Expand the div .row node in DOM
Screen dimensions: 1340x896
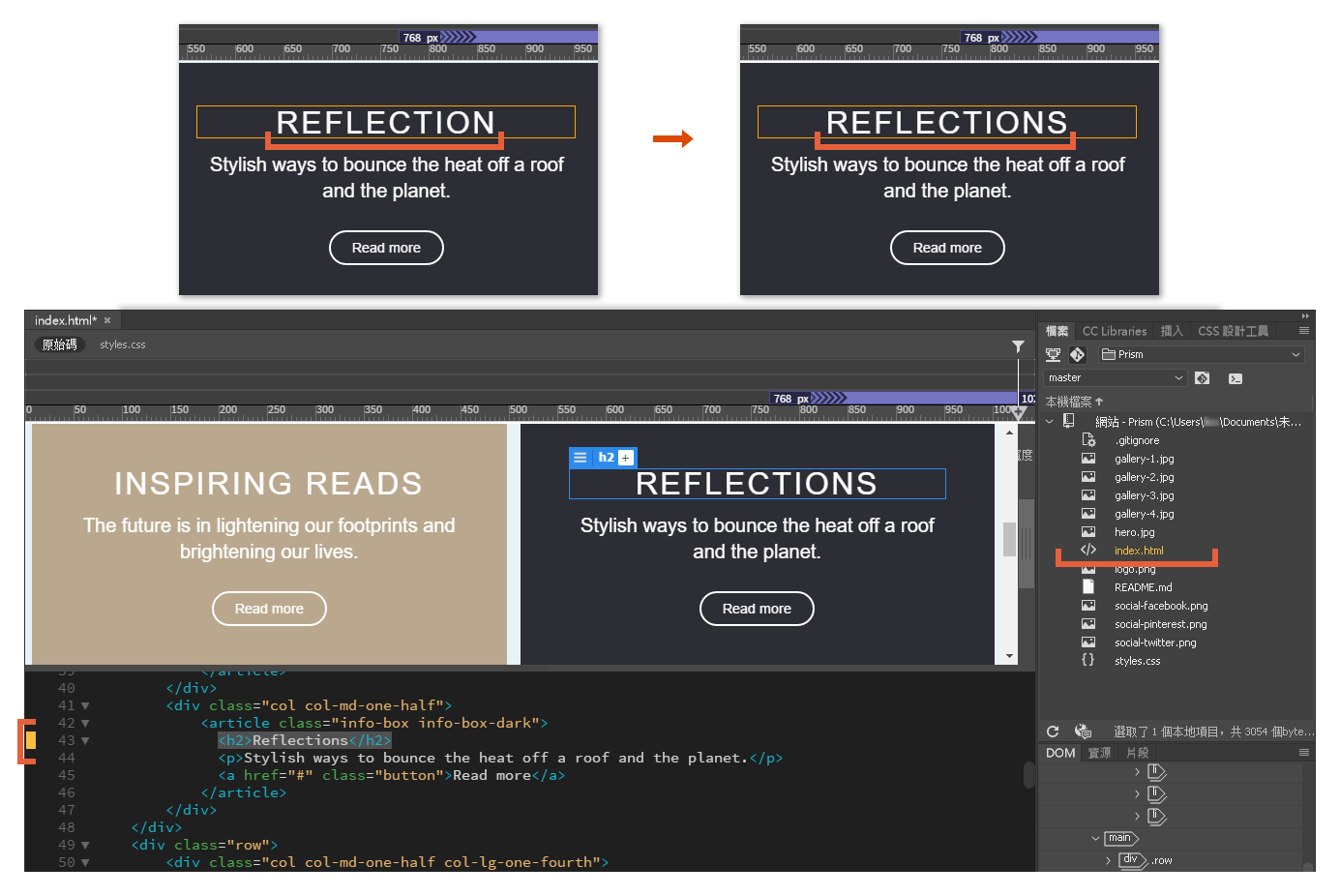pyautogui.click(x=1109, y=860)
